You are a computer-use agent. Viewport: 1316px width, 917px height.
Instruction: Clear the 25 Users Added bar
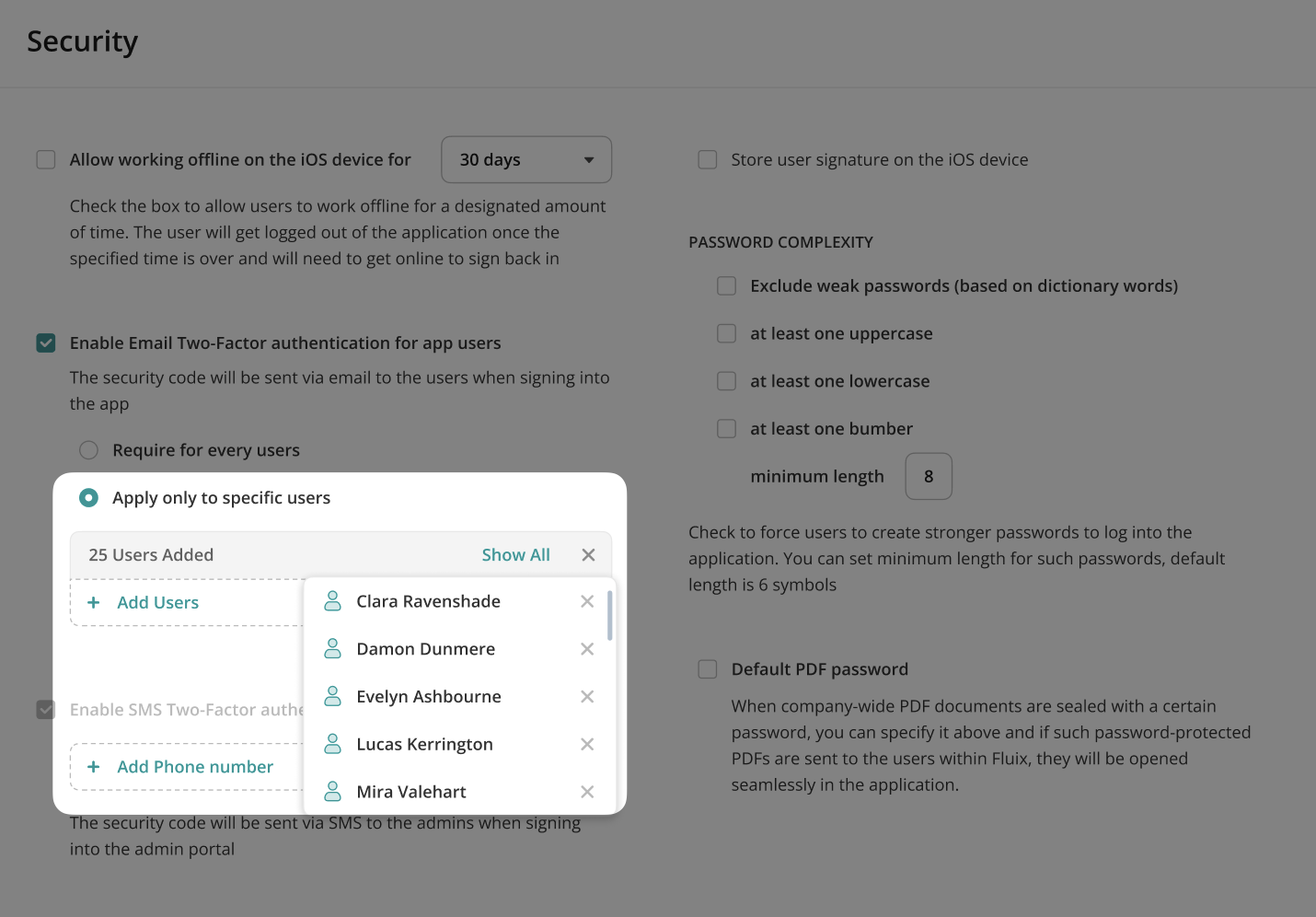(x=589, y=555)
